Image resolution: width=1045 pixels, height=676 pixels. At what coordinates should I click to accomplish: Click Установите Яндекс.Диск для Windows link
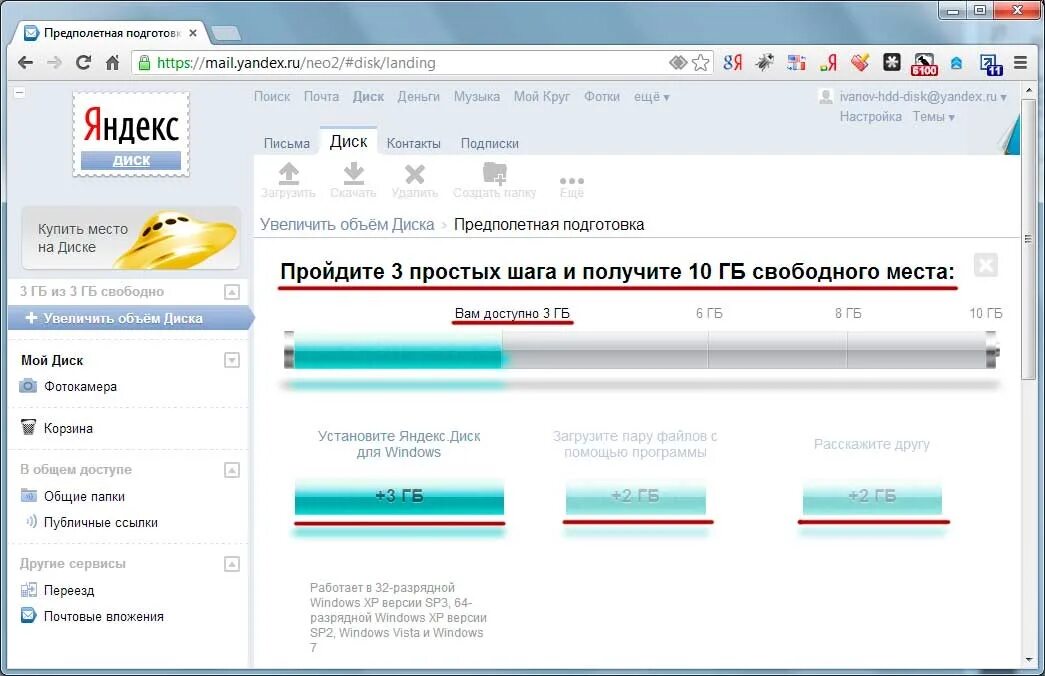click(x=399, y=444)
